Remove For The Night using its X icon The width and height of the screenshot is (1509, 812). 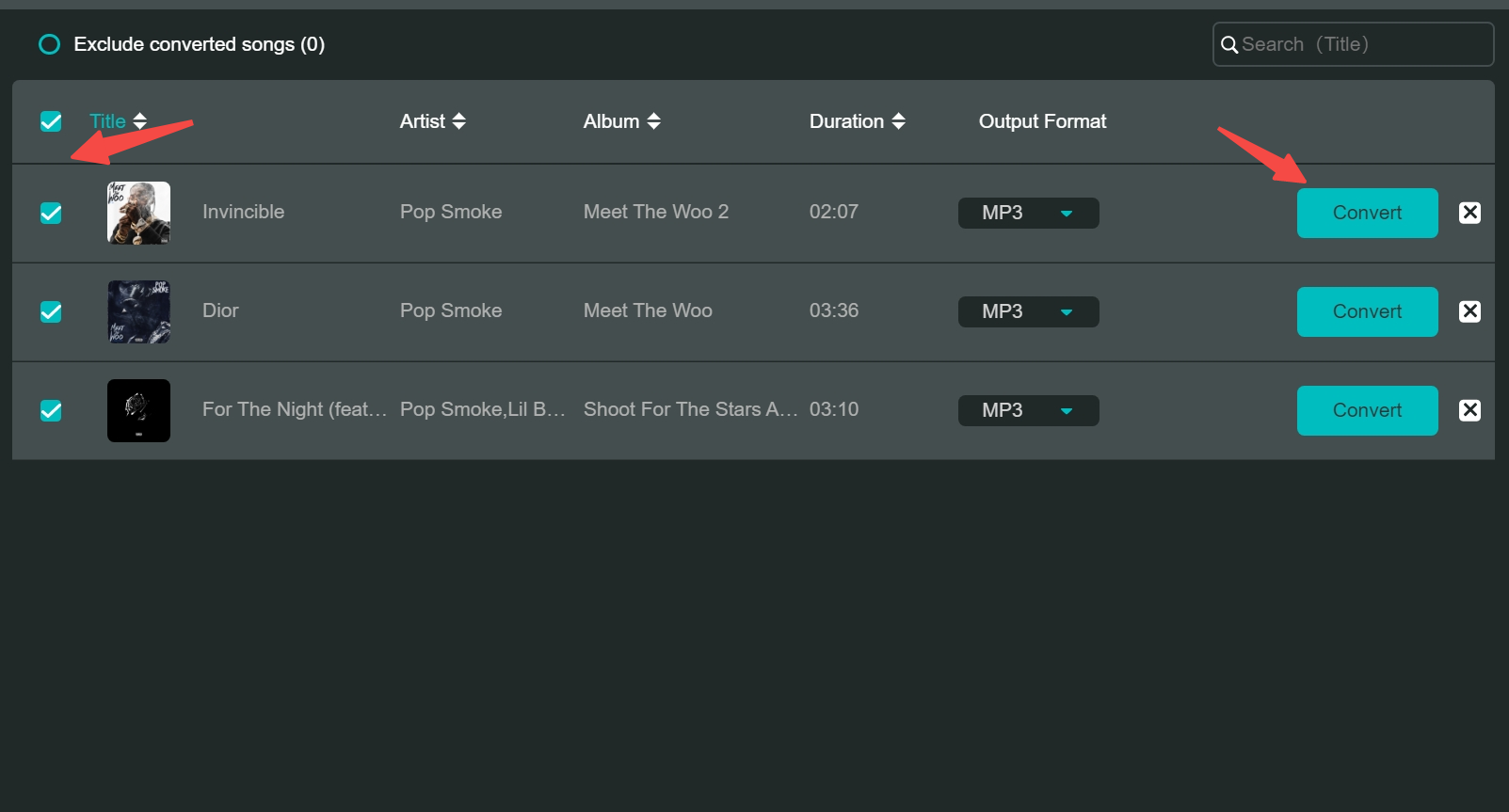coord(1469,410)
